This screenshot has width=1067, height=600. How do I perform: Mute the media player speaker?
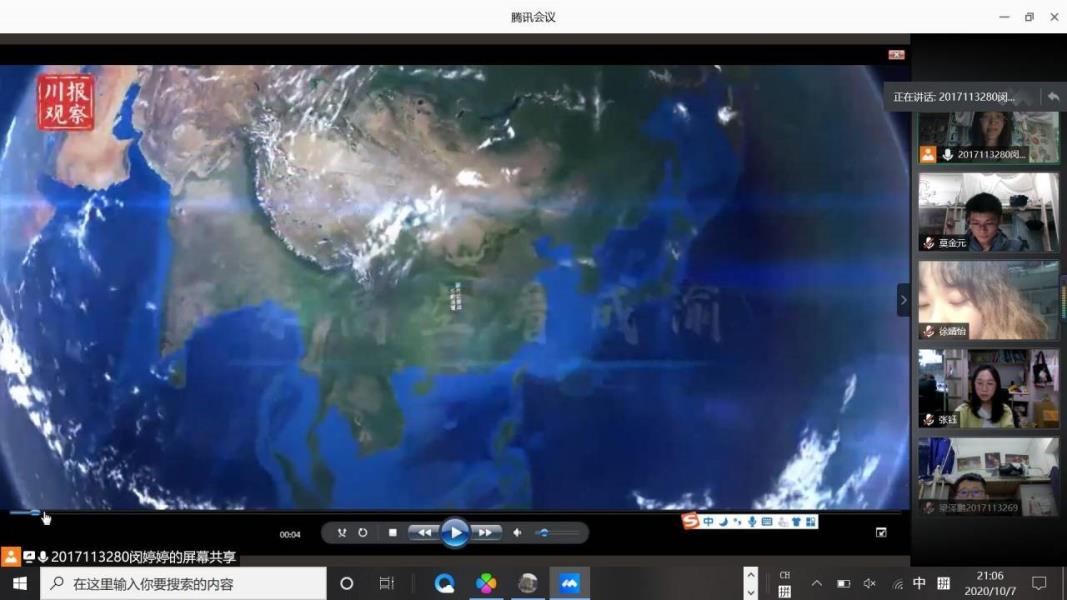[x=517, y=533]
